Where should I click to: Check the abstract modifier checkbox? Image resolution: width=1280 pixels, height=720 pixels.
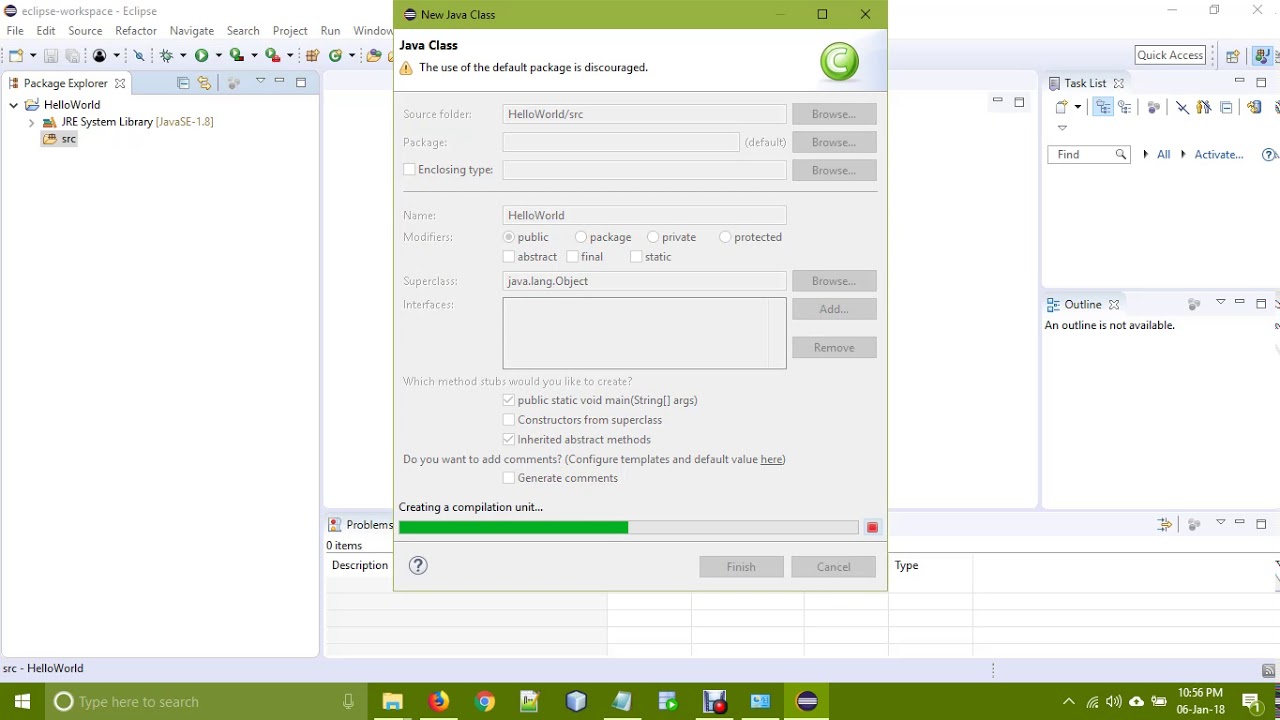point(509,257)
